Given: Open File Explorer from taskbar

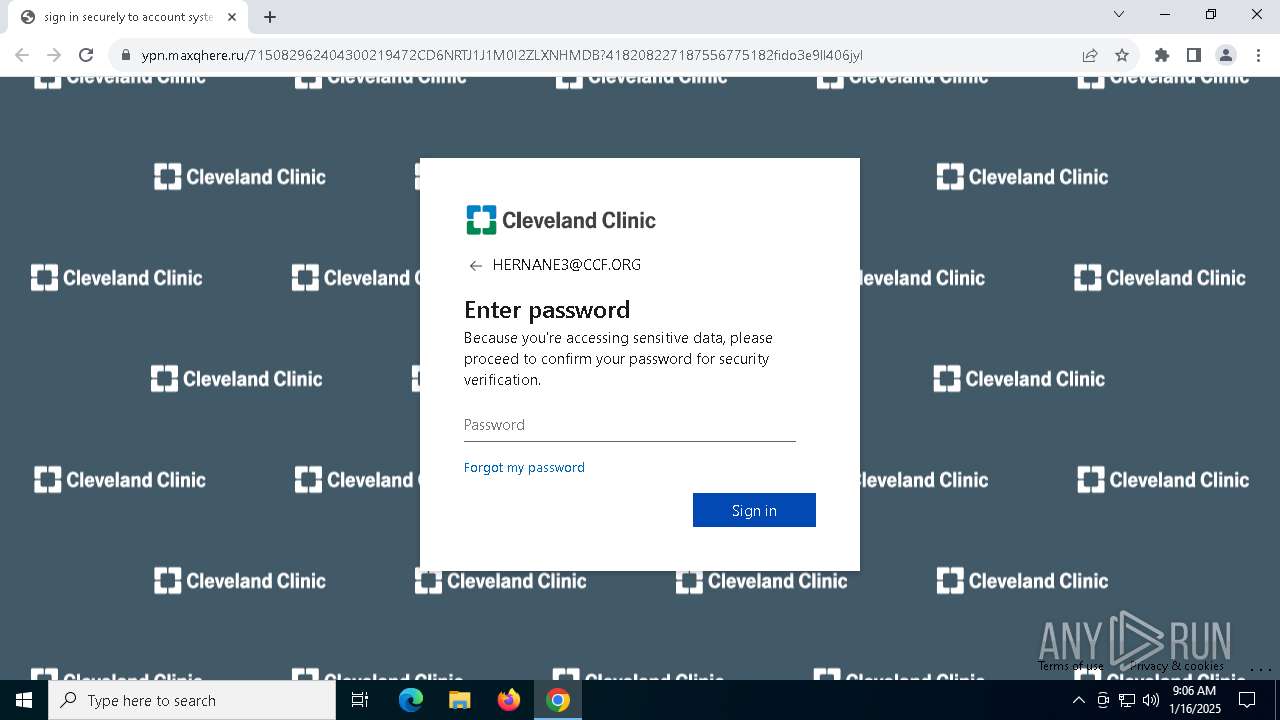Looking at the screenshot, I should point(459,700).
